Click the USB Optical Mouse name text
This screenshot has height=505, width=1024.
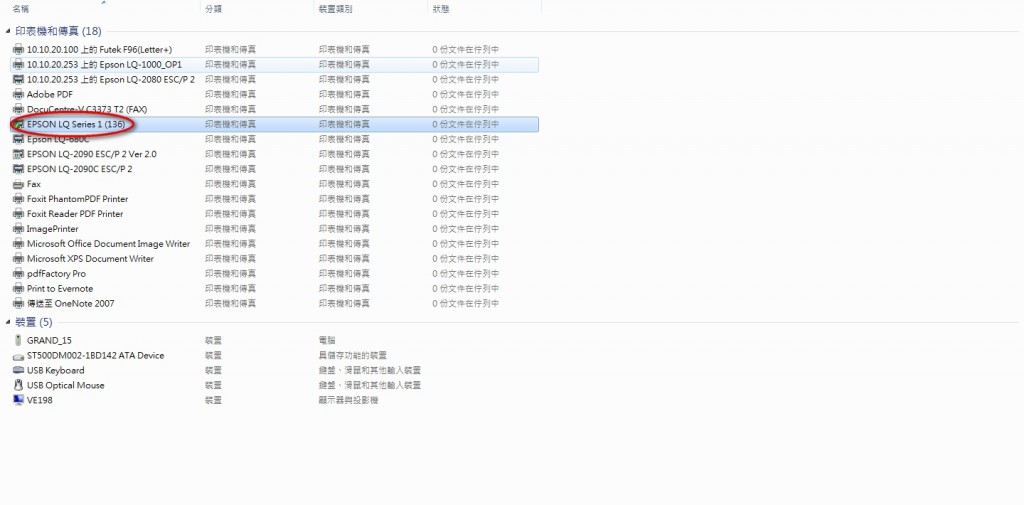pos(65,385)
